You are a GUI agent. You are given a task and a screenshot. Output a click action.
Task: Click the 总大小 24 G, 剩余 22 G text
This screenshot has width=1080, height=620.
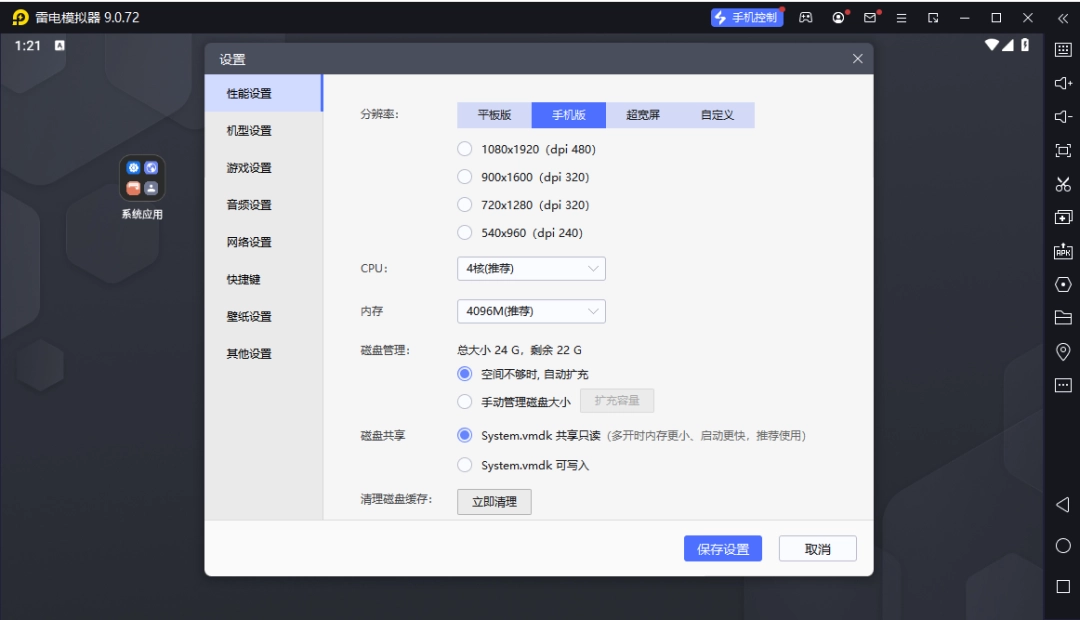519,350
